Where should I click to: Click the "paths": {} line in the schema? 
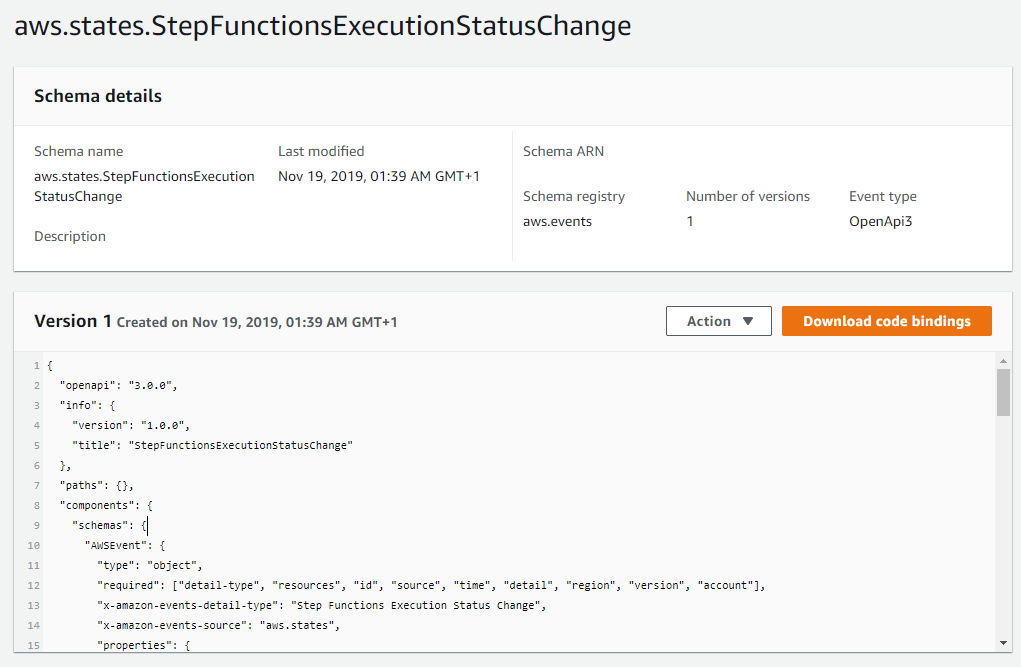pos(97,485)
